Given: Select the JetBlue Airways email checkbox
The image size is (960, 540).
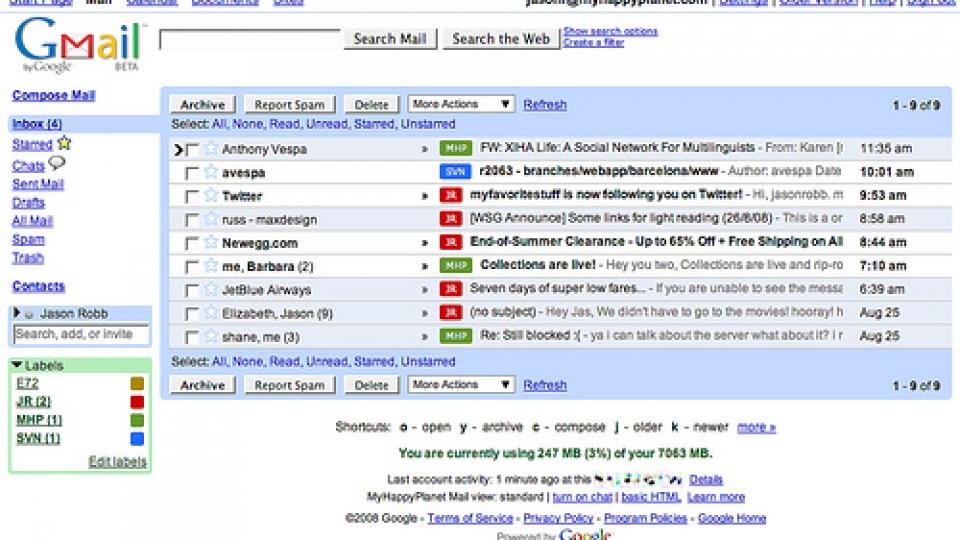Looking at the screenshot, I should click(192, 290).
